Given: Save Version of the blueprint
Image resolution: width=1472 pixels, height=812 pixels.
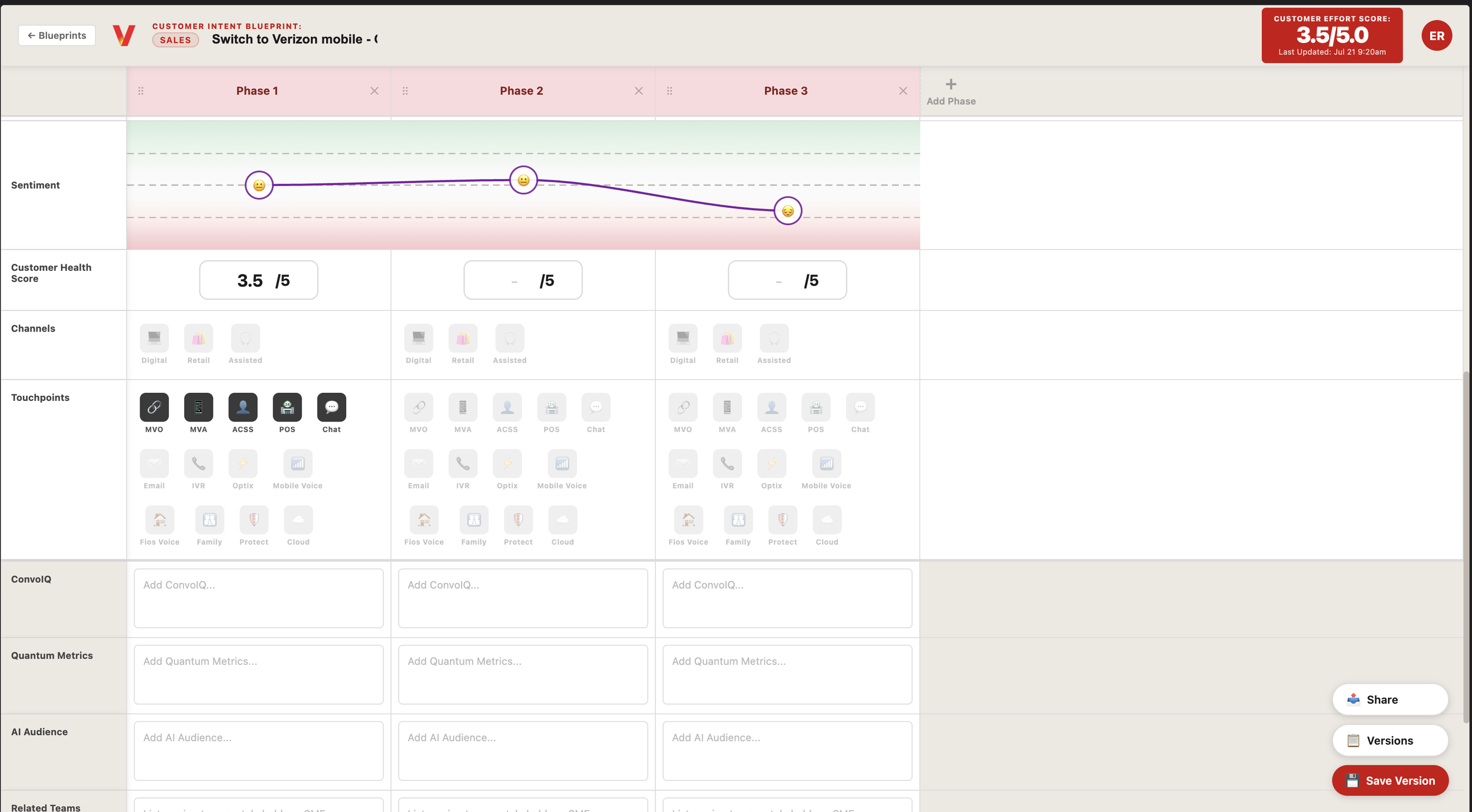Looking at the screenshot, I should click(1390, 781).
